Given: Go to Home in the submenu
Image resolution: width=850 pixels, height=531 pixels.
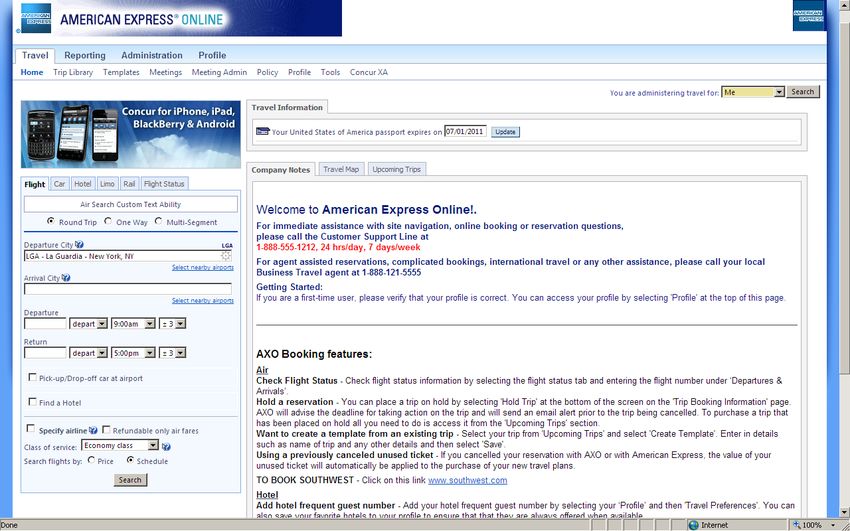Looking at the screenshot, I should coord(31,72).
